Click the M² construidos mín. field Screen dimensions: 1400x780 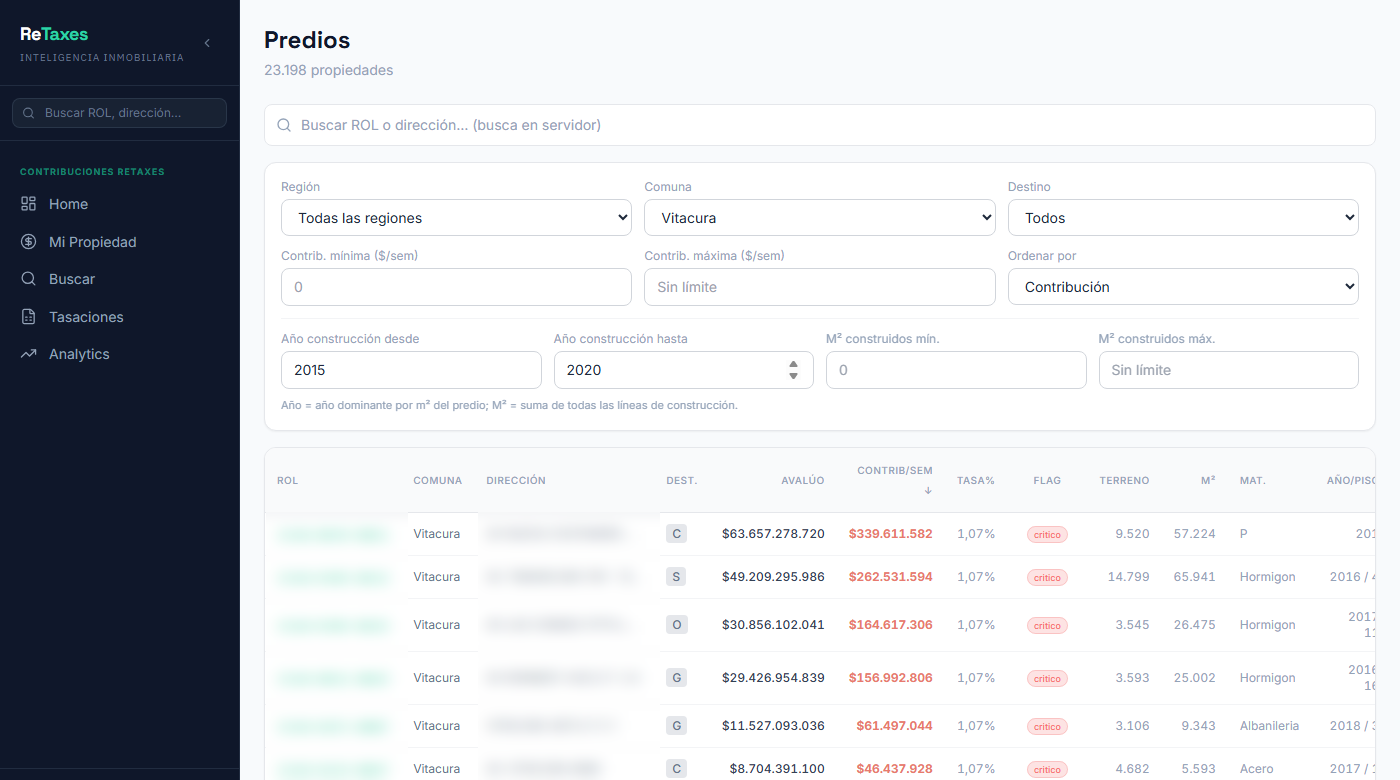[956, 370]
